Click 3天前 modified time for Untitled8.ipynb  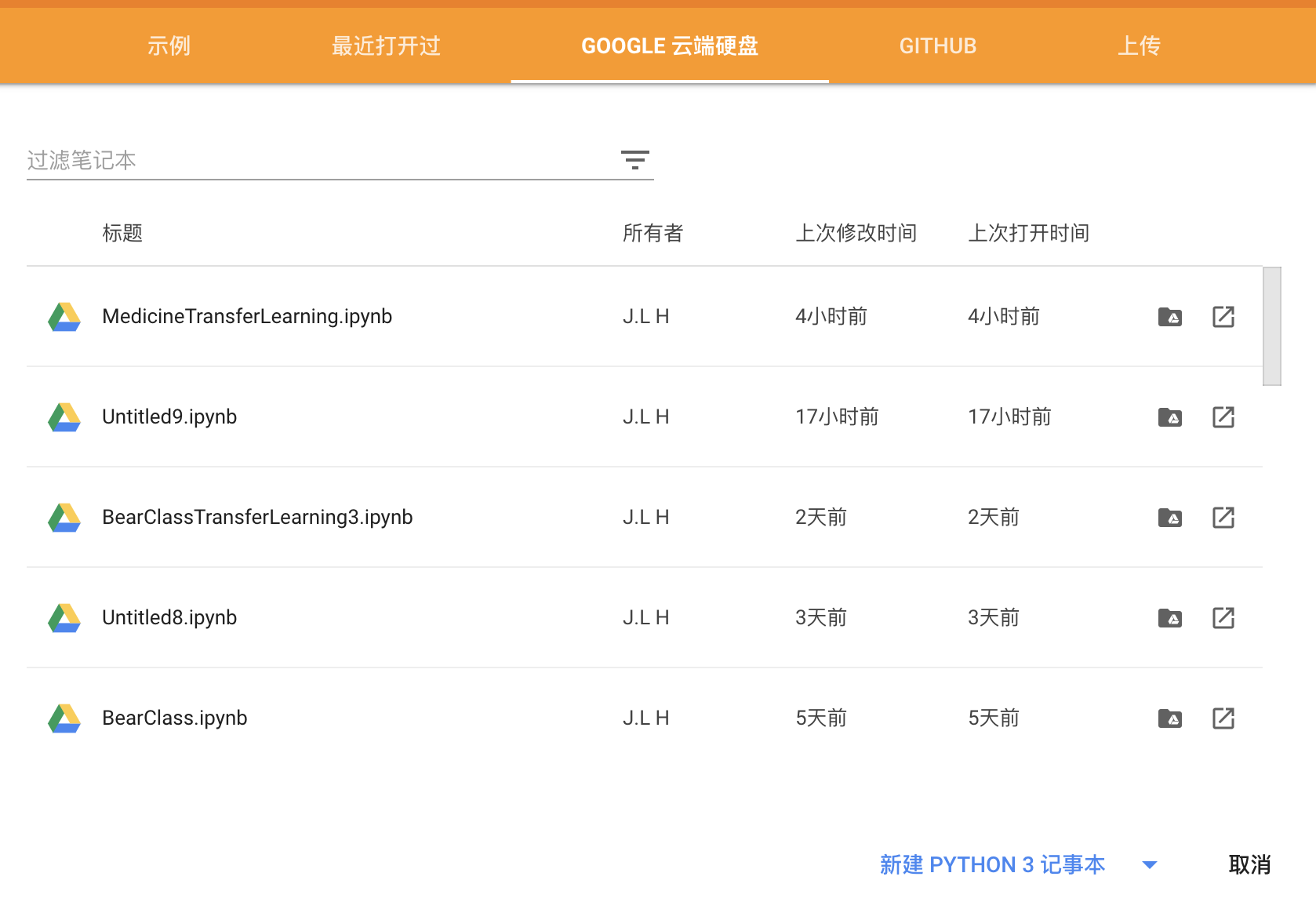(821, 618)
